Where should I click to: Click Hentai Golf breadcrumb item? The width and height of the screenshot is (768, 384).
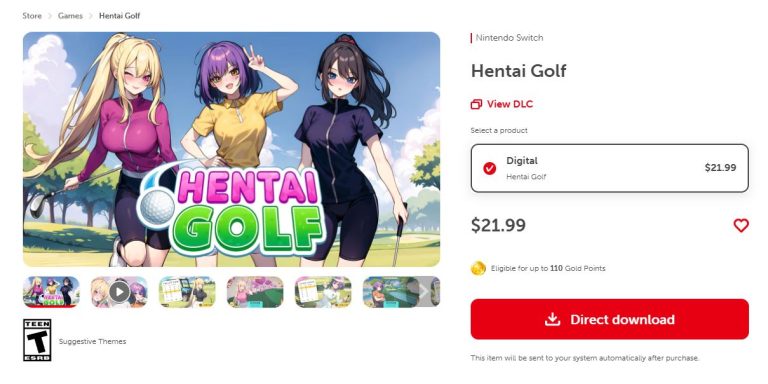[x=120, y=16]
